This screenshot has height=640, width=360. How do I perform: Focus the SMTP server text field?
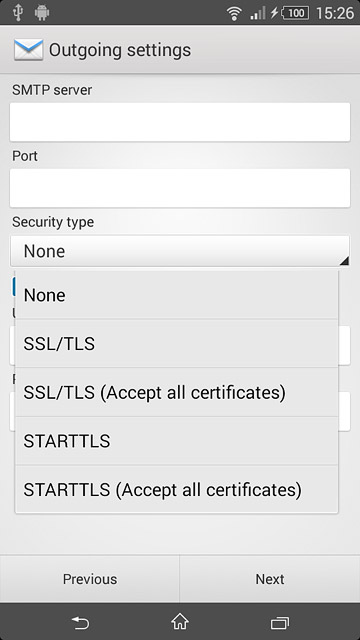[180, 122]
